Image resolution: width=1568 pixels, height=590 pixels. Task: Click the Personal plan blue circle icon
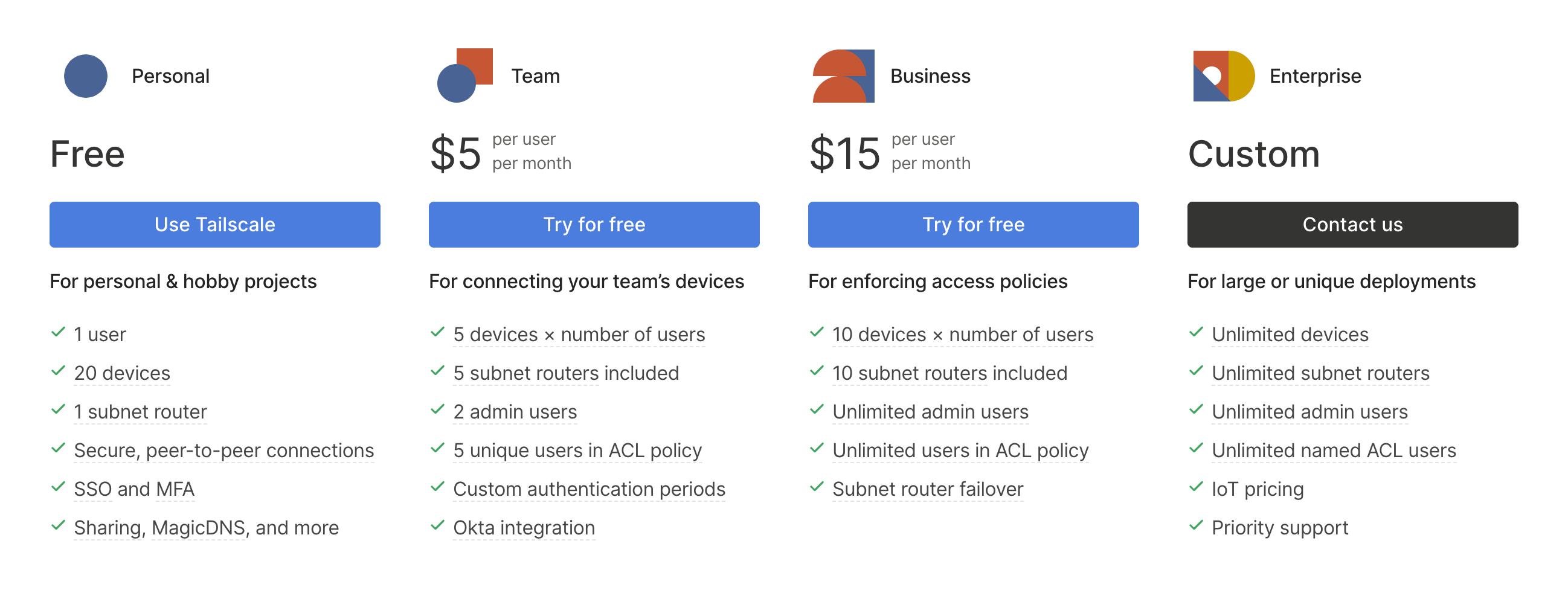point(86,76)
